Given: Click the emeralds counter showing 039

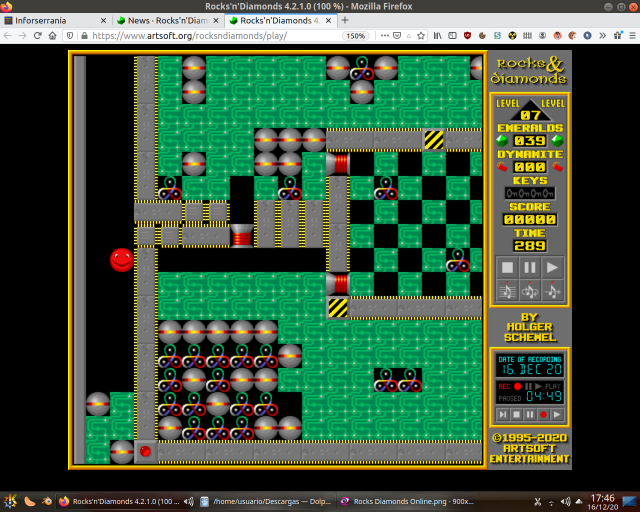Looking at the screenshot, I should point(530,141).
